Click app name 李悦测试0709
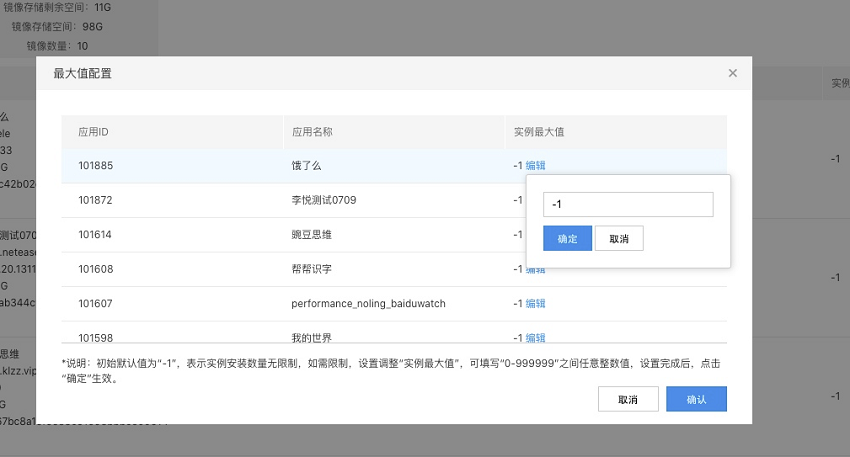The height and width of the screenshot is (457, 850). point(324,200)
